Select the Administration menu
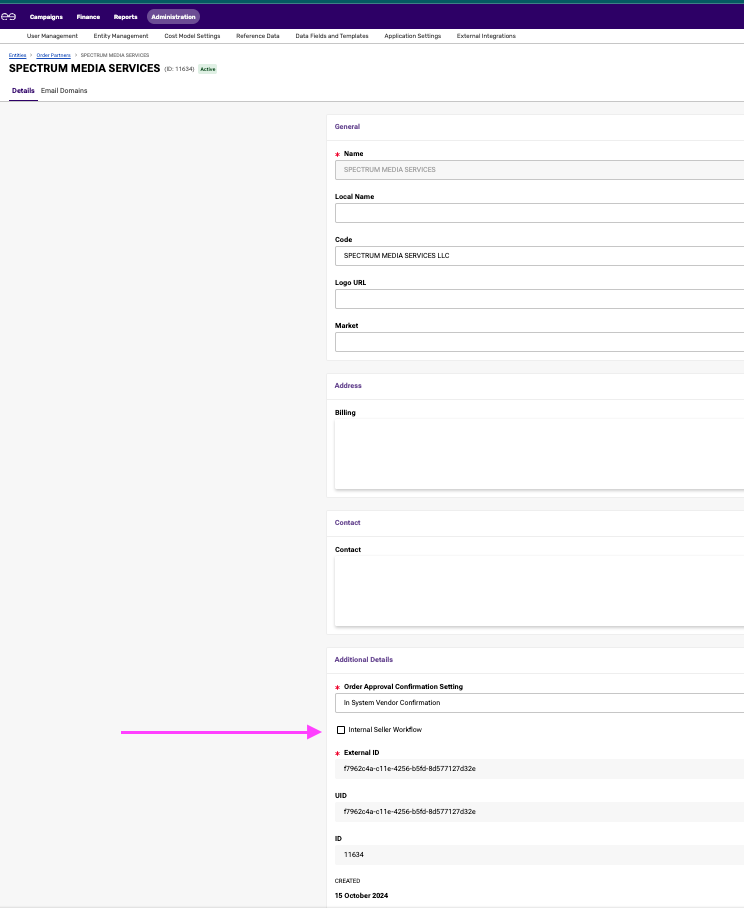The height and width of the screenshot is (918, 744). [x=173, y=17]
